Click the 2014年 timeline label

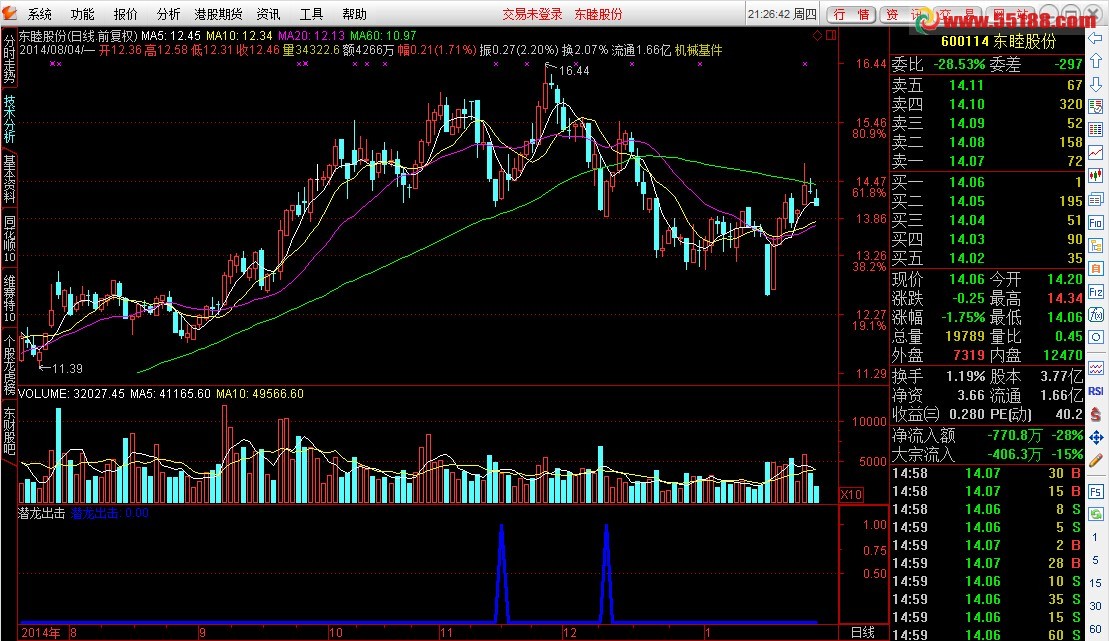coord(40,633)
